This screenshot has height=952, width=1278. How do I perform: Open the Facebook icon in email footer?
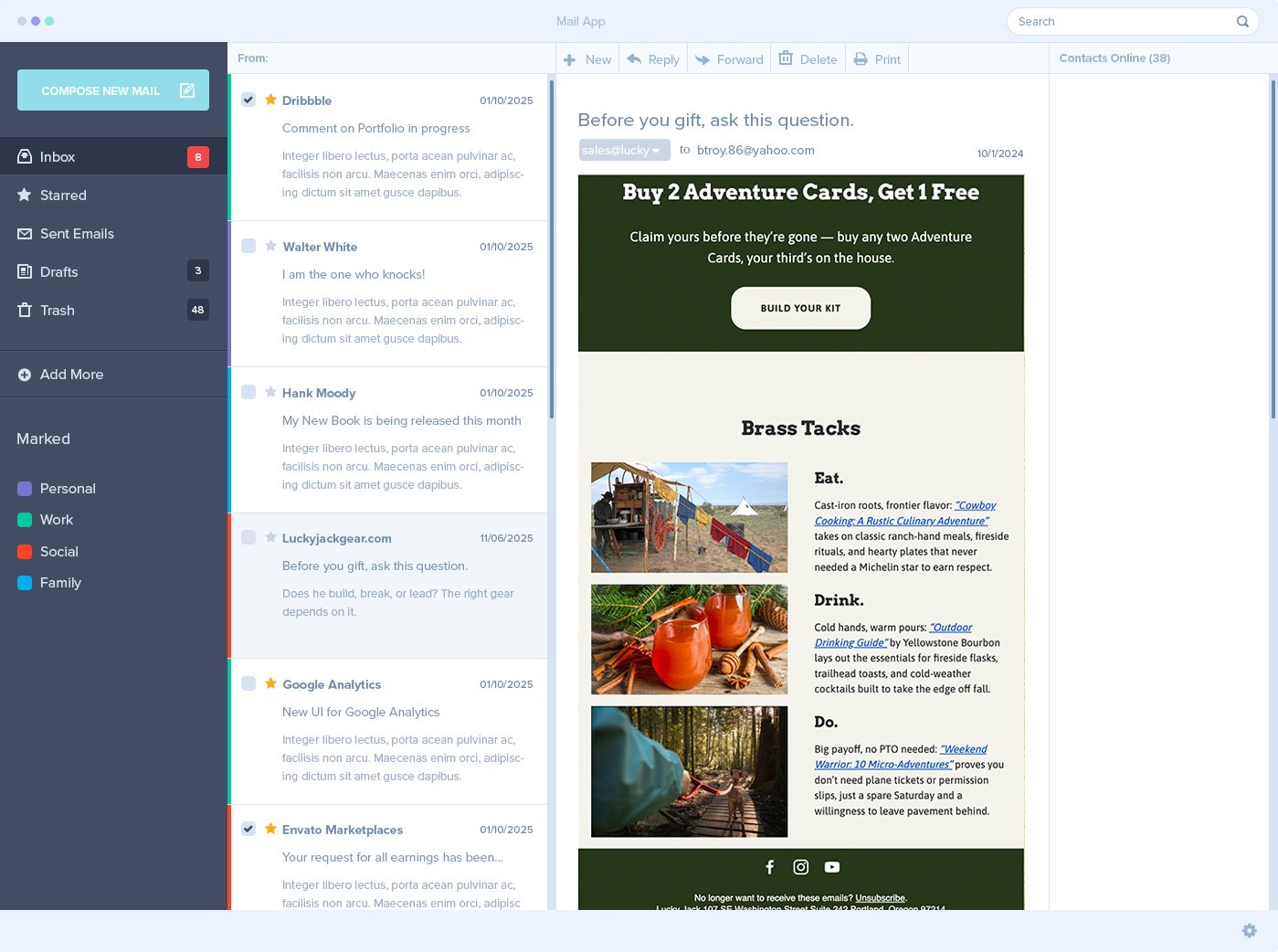point(770,866)
